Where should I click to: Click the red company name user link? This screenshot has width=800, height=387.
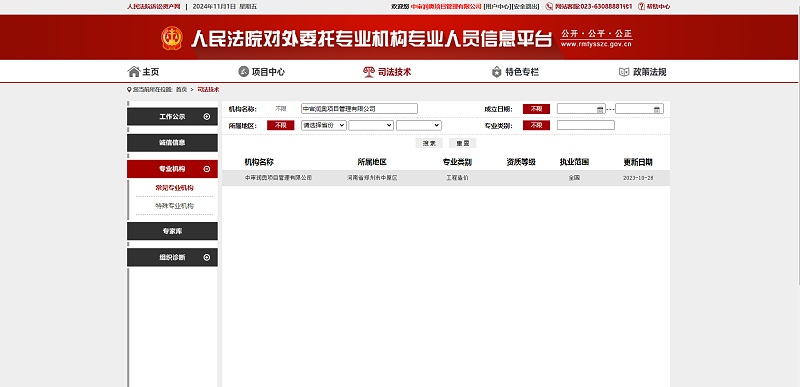446,7
